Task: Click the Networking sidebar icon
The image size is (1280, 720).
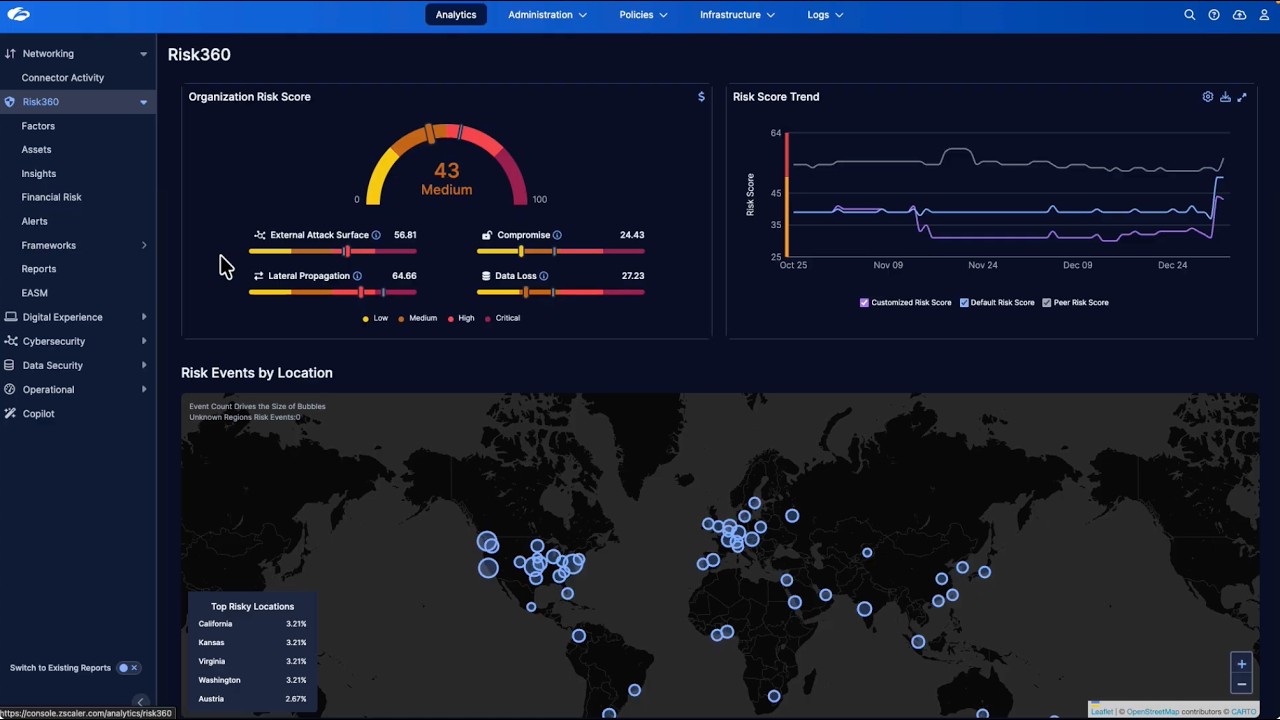Action: point(10,54)
